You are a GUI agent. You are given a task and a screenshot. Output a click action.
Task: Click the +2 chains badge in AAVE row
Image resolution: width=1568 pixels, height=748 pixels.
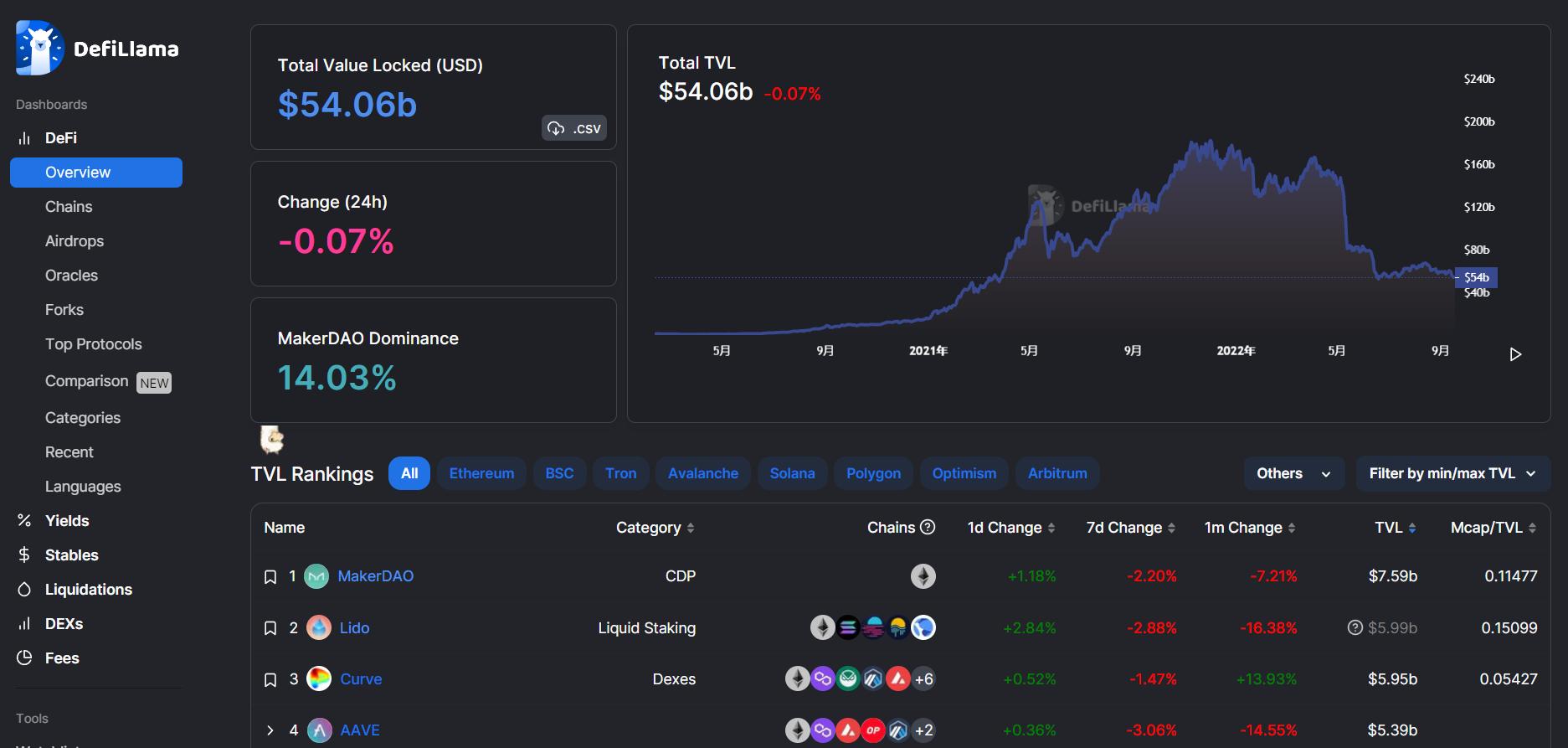tap(924, 730)
